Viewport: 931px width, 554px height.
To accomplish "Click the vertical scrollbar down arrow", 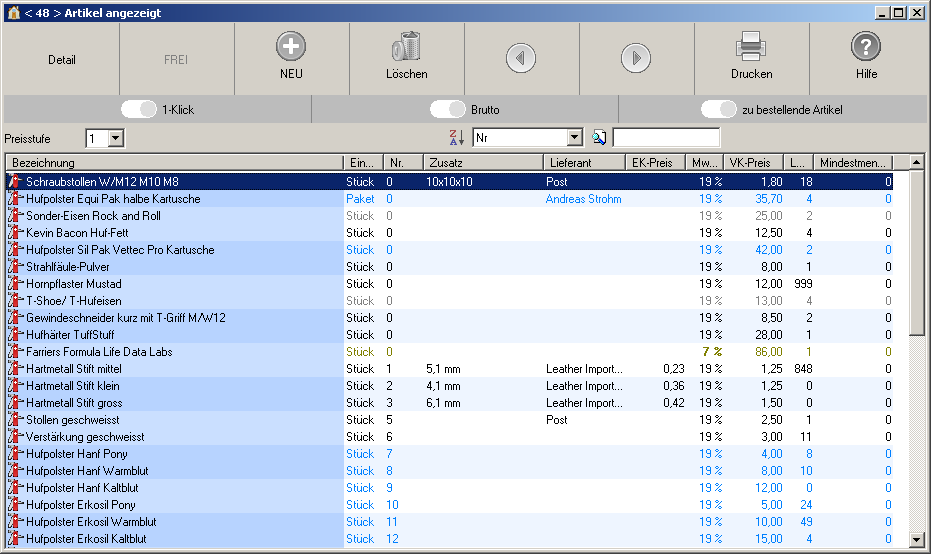I will click(917, 539).
